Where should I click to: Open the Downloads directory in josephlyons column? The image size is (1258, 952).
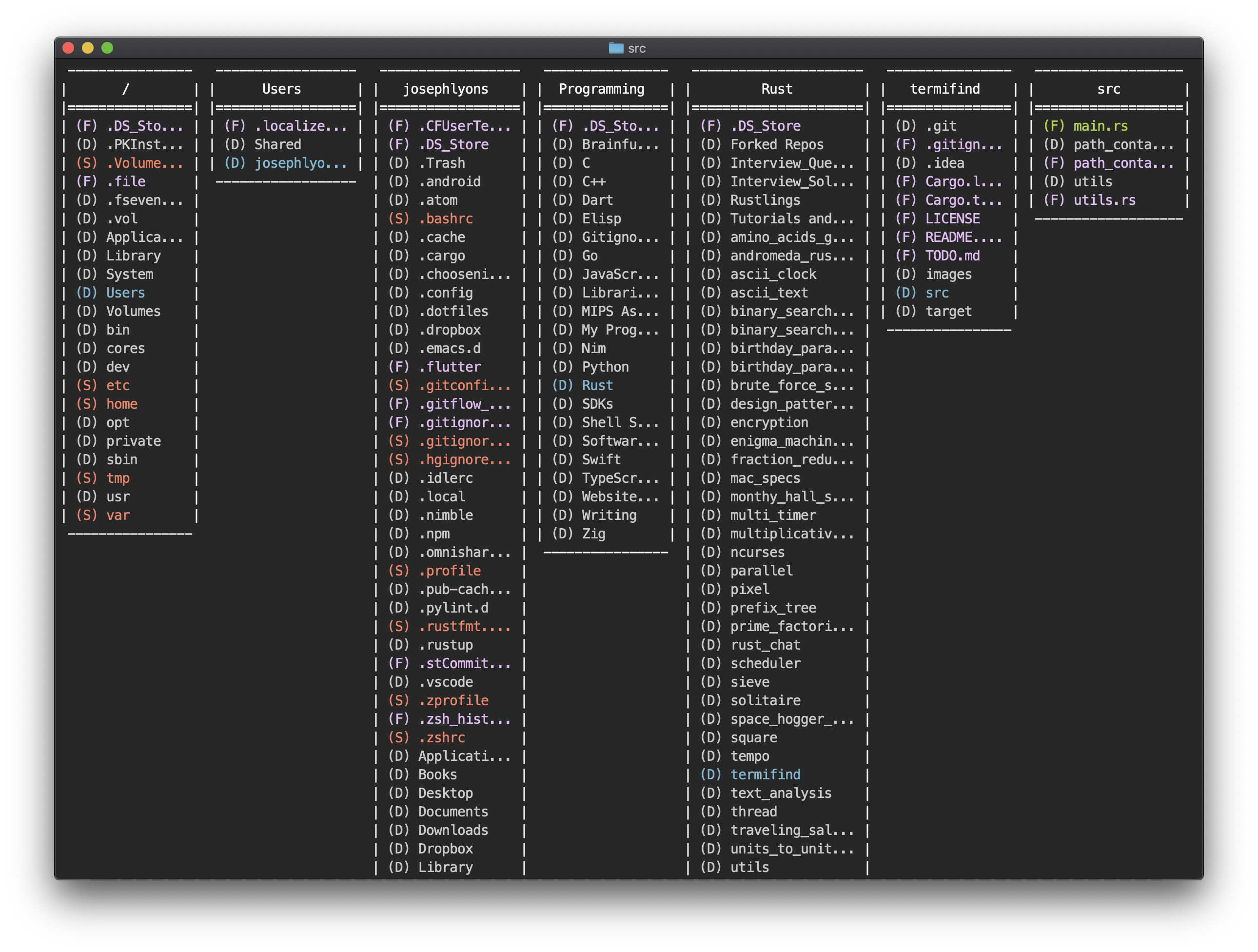point(452,830)
